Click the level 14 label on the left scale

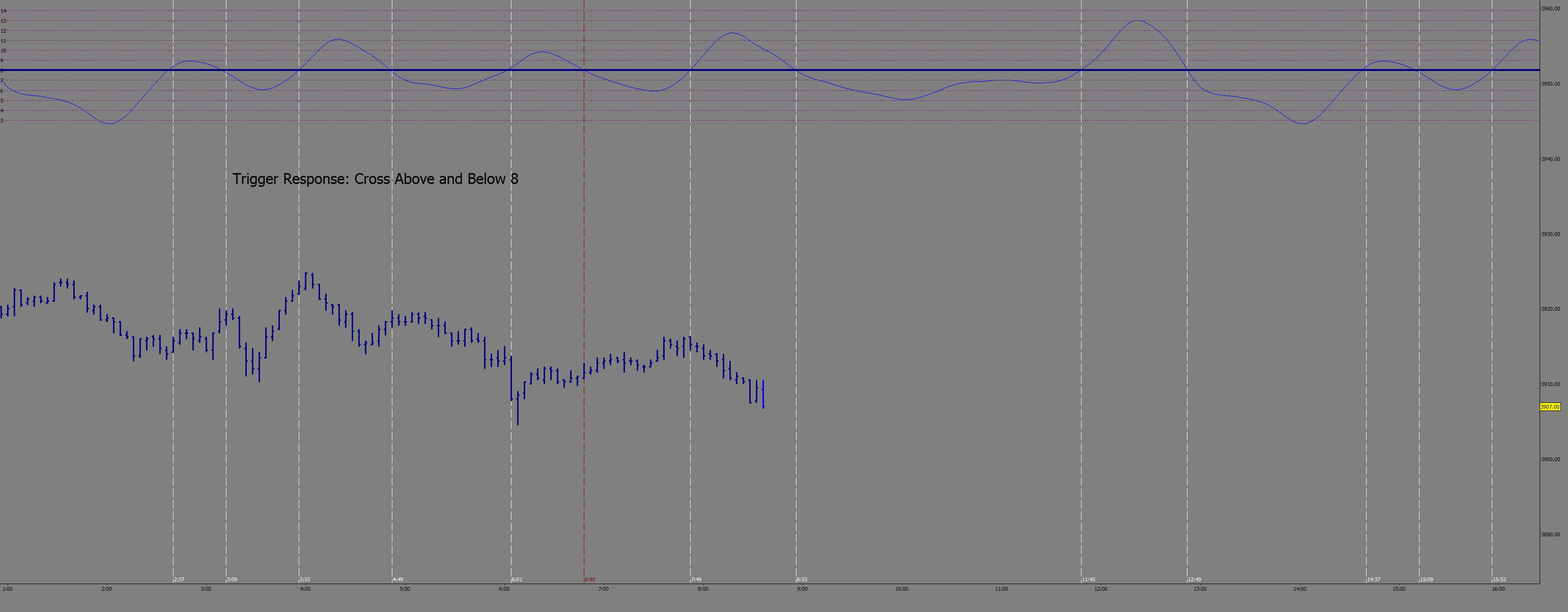[x=3, y=11]
